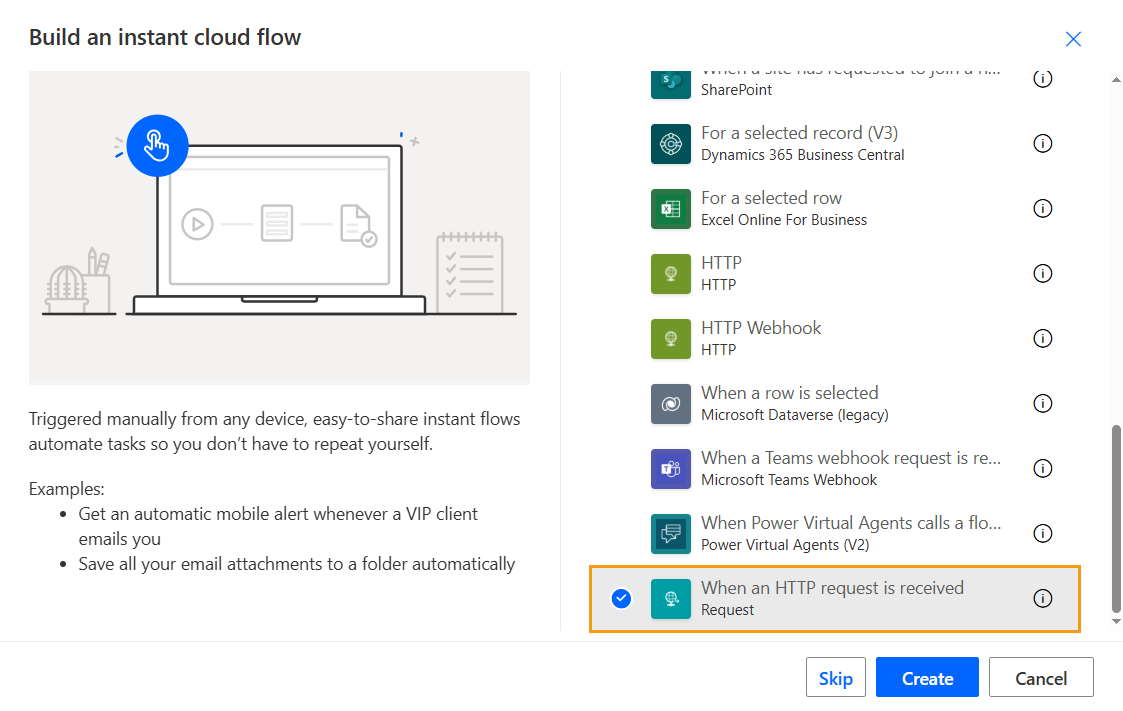Click the HTTP Webhook connector icon

point(670,339)
